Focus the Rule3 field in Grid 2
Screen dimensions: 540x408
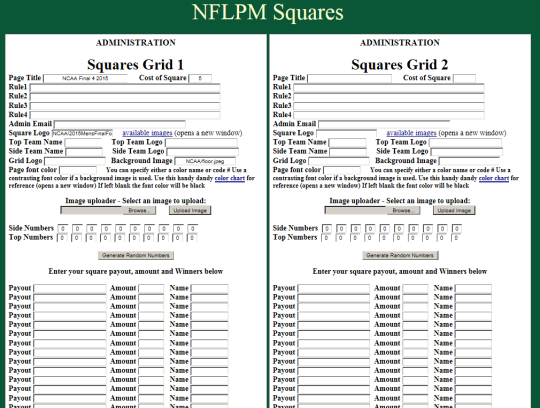(x=389, y=106)
